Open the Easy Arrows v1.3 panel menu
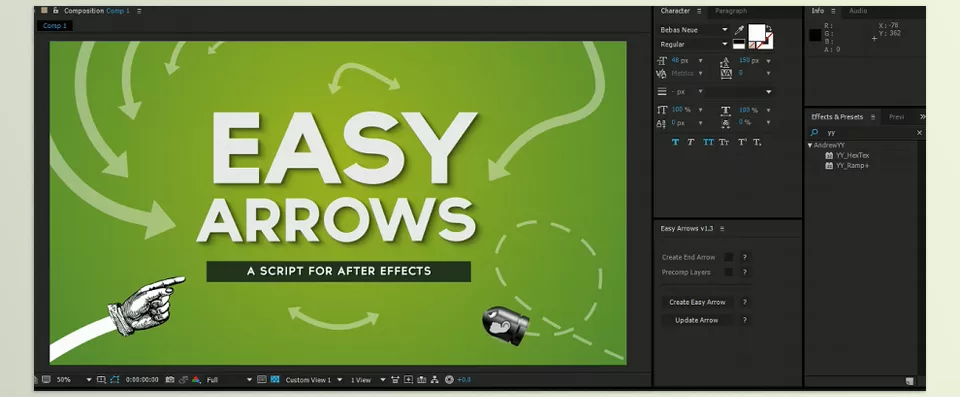960x397 pixels. click(722, 229)
